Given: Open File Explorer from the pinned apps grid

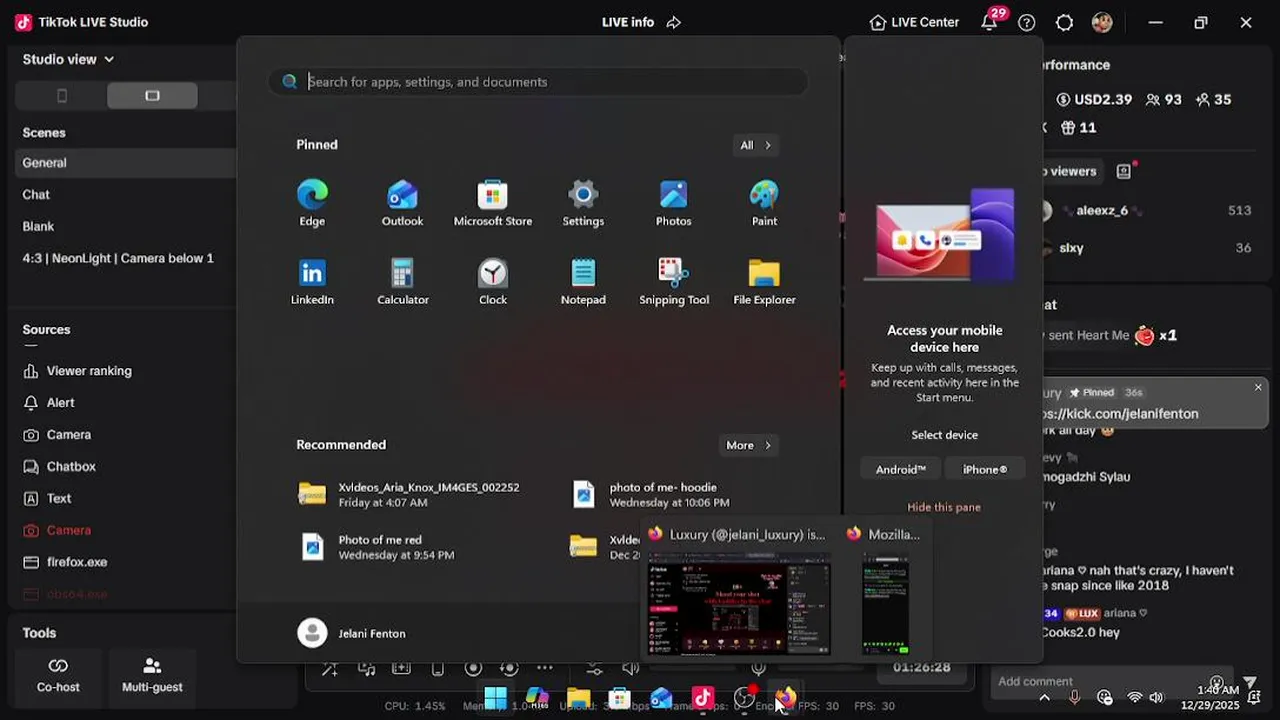Looking at the screenshot, I should click(764, 282).
